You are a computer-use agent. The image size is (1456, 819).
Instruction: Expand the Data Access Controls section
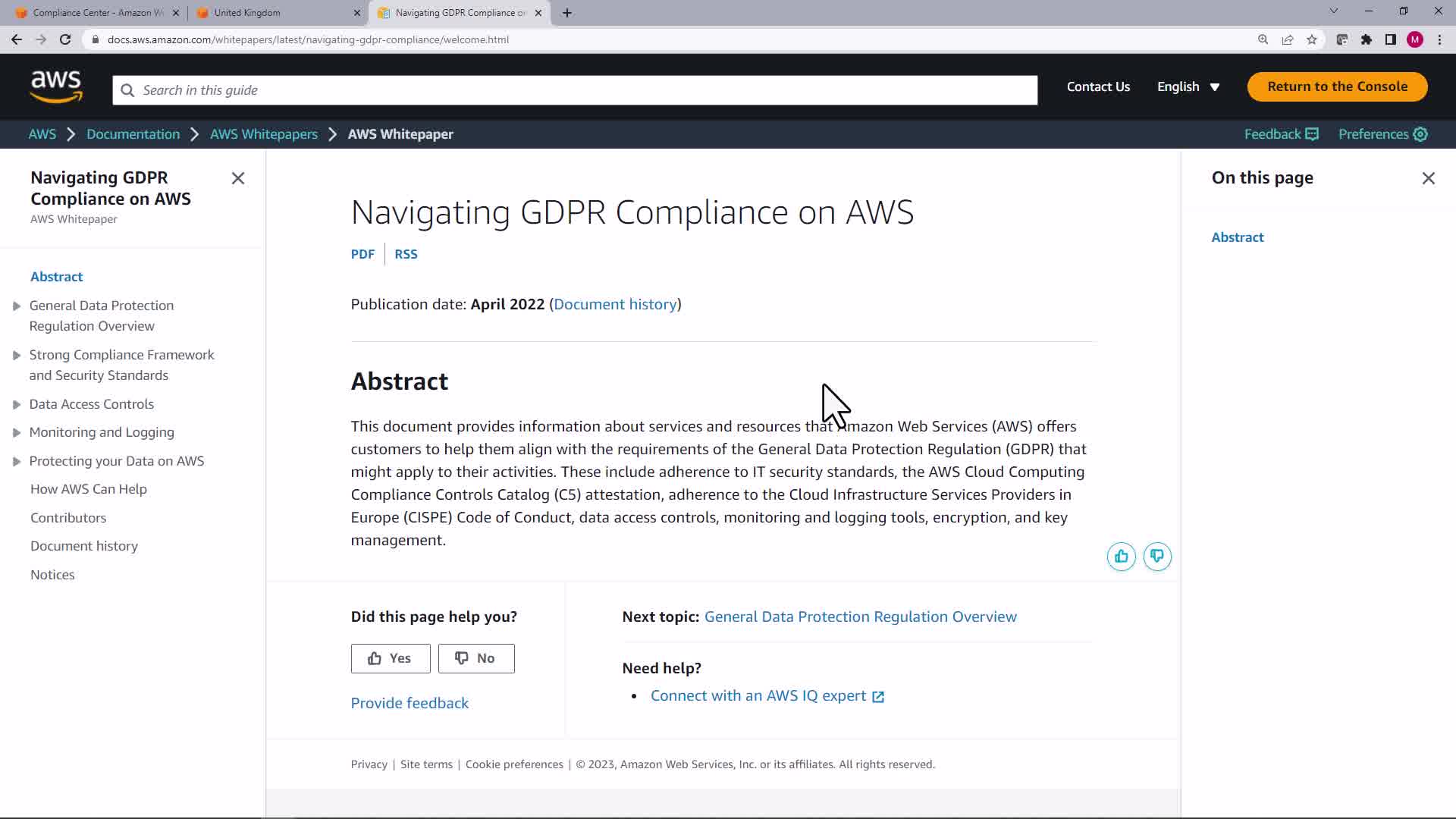tap(17, 405)
